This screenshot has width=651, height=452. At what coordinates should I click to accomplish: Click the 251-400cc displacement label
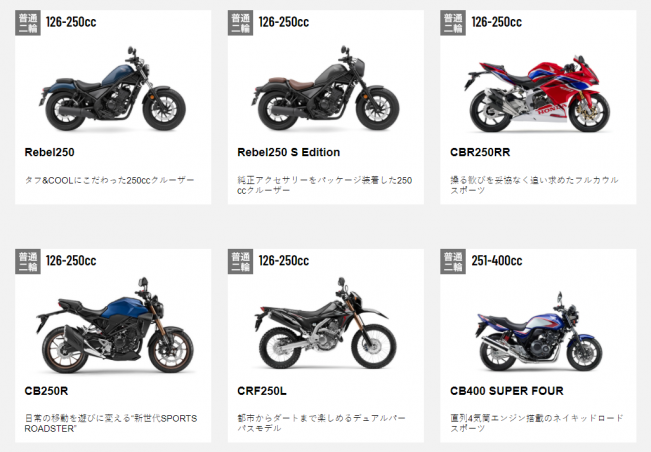coord(497,261)
